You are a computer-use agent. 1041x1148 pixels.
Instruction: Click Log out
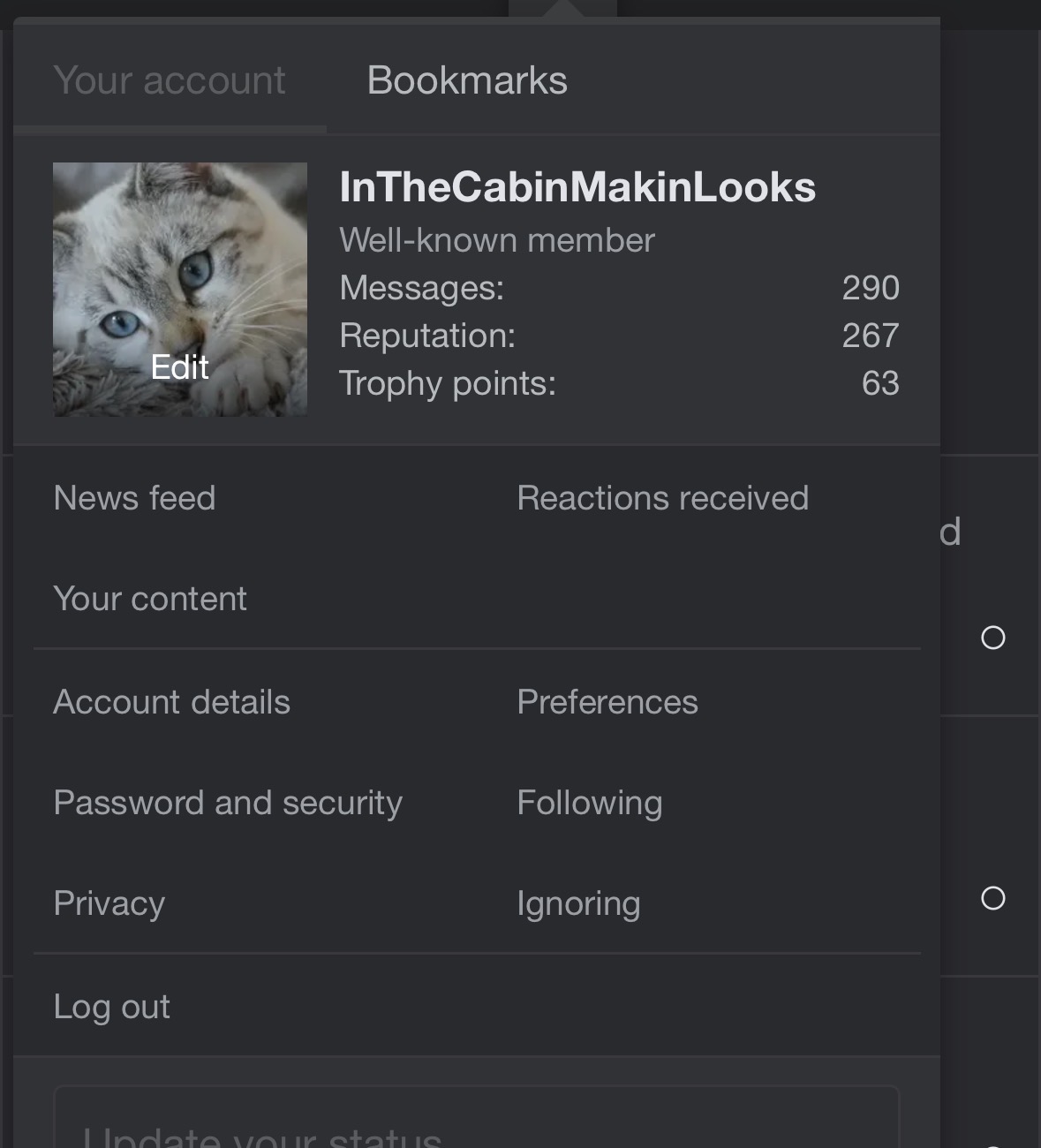pyautogui.click(x=111, y=1007)
